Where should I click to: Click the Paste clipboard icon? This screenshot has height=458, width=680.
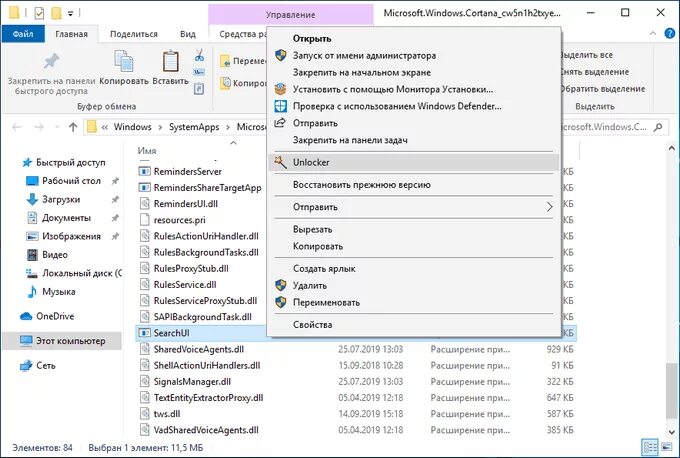point(170,61)
